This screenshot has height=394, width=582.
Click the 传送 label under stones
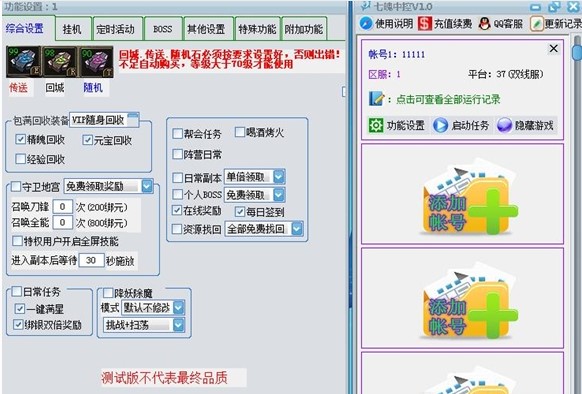(x=18, y=88)
